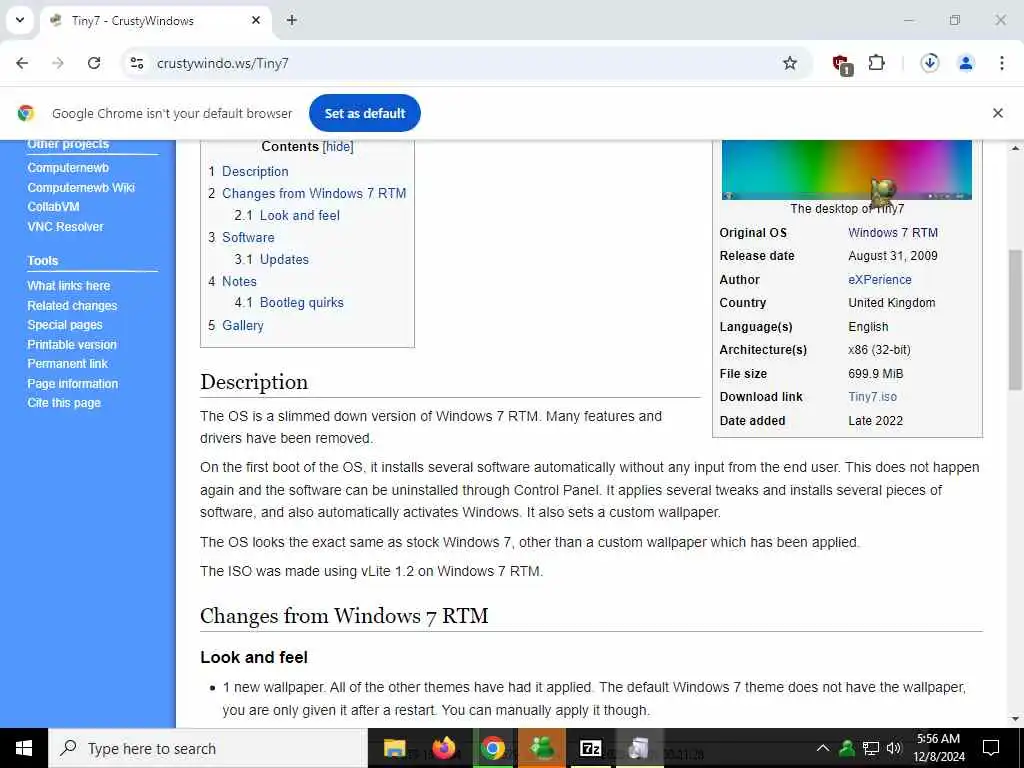Screen dimensions: 1024x768
Task: Open the Windows Start menu
Action: click(24, 748)
